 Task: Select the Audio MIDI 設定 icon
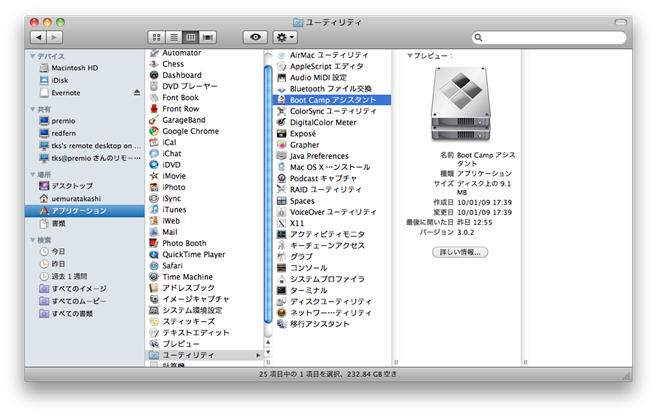coord(282,78)
